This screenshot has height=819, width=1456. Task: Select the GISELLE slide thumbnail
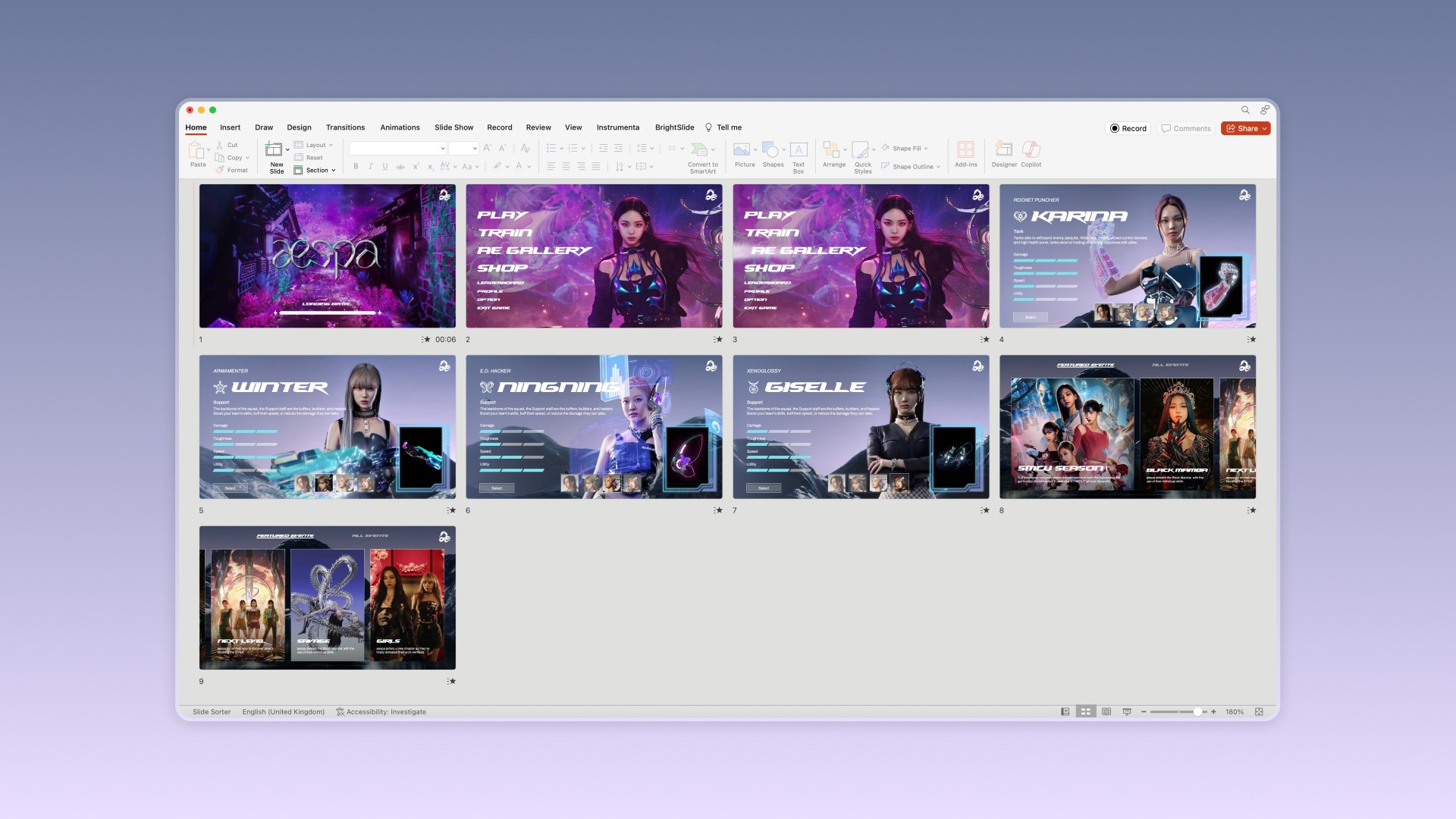(861, 427)
